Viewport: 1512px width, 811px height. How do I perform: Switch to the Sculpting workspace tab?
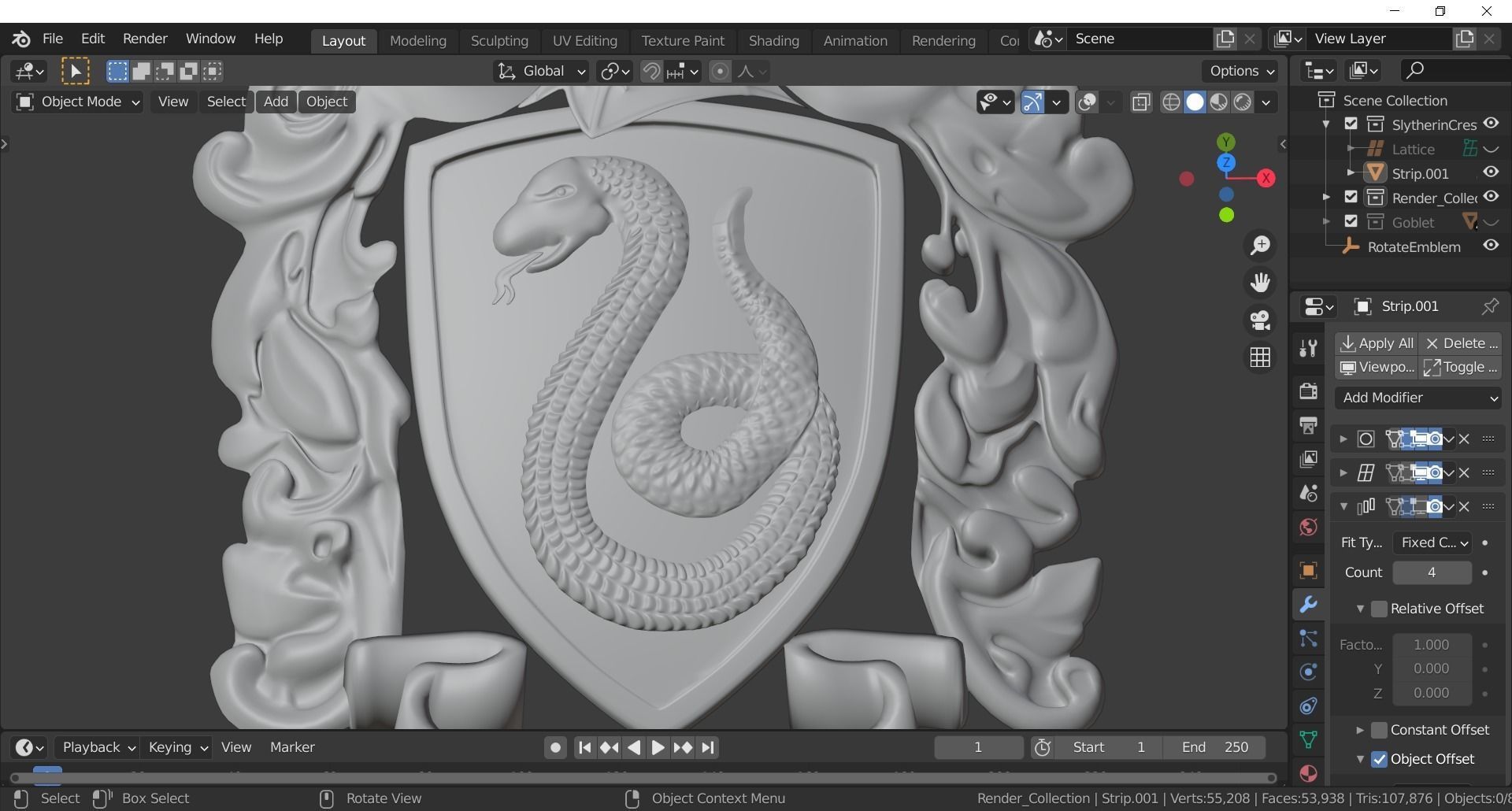point(499,40)
